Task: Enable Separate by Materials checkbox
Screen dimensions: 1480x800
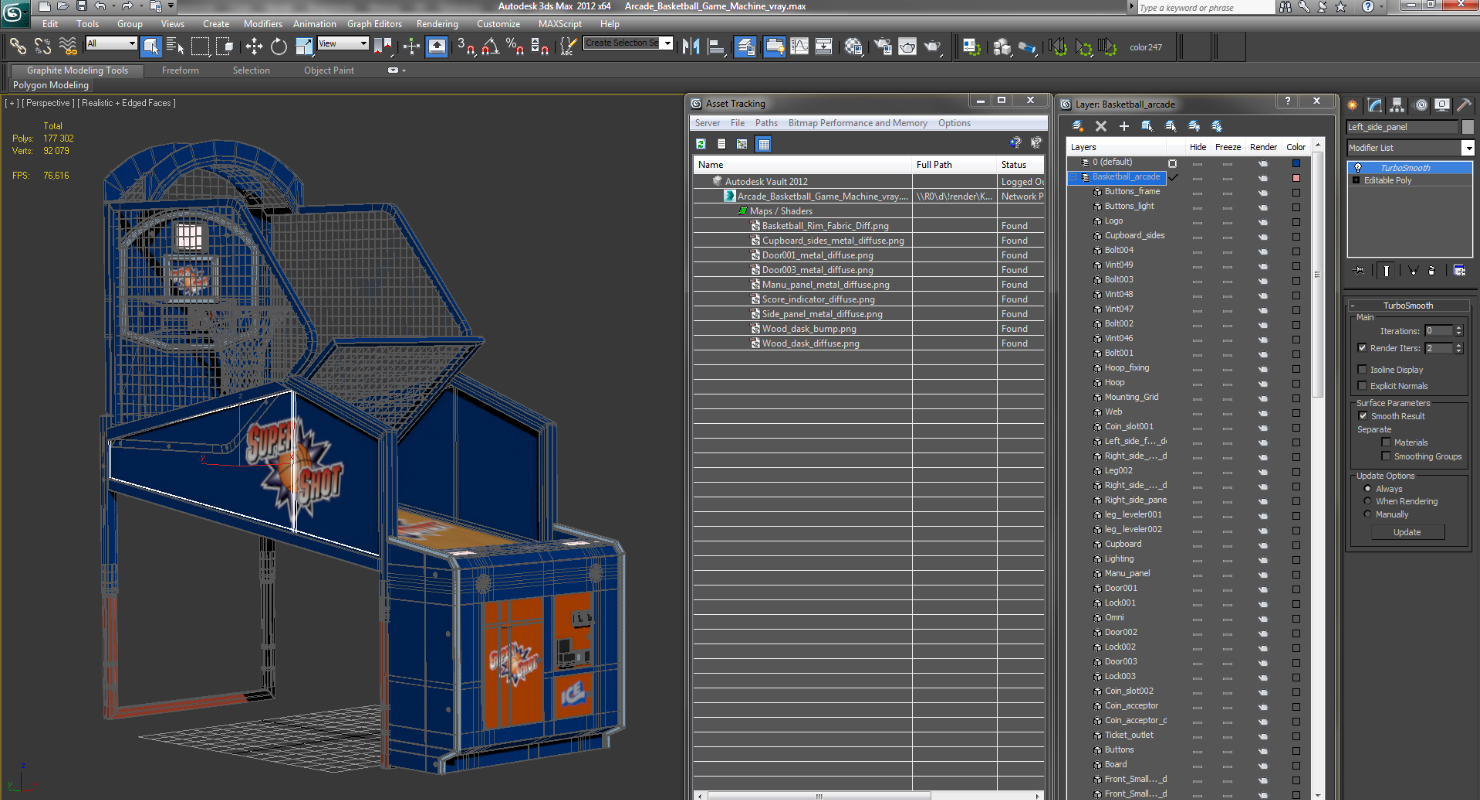Action: (1386, 442)
